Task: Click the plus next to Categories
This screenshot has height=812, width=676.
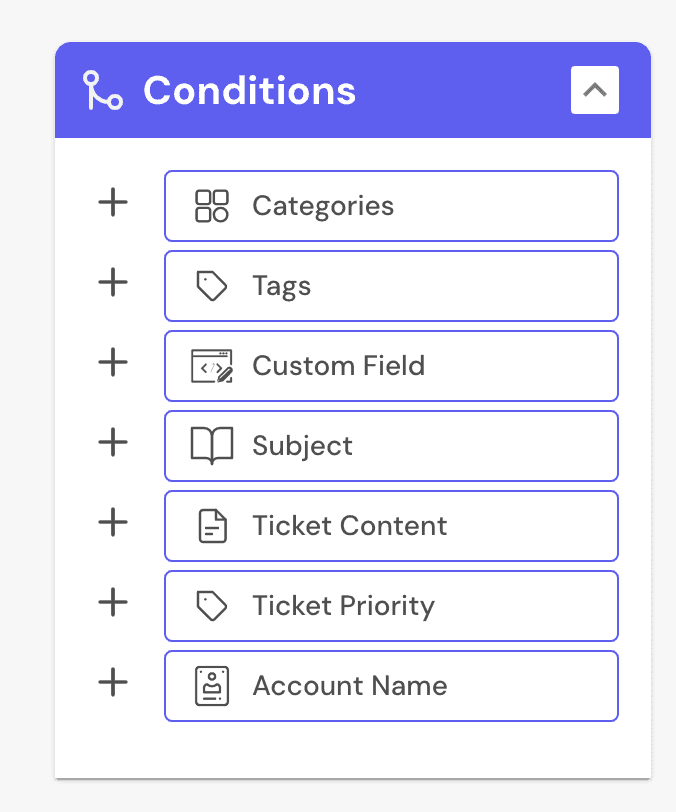Action: [113, 203]
